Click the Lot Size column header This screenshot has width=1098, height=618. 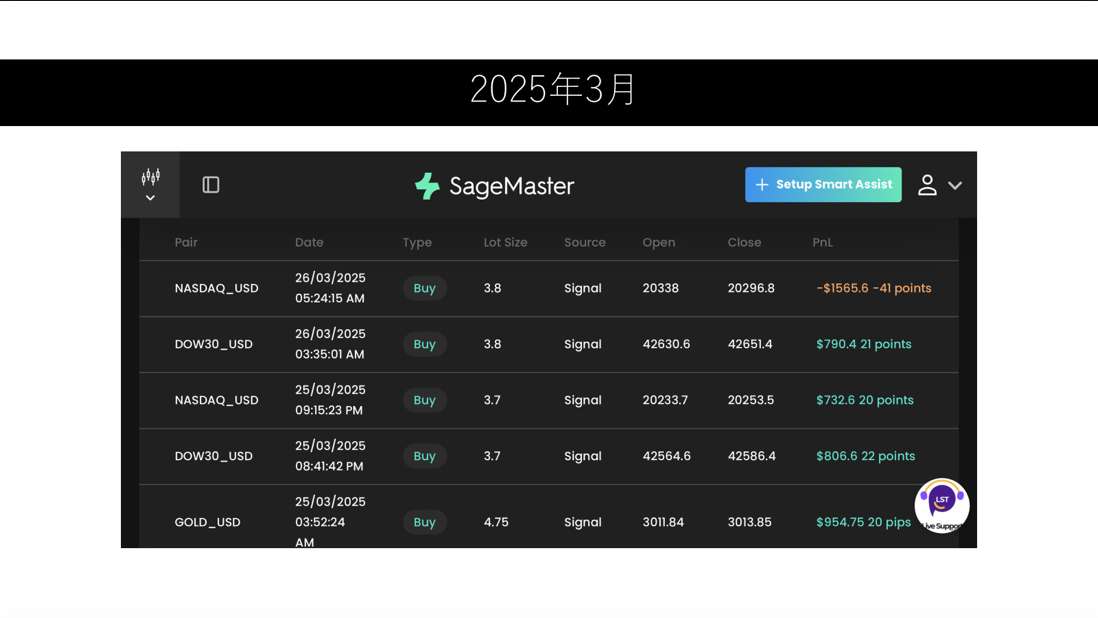[x=505, y=242]
